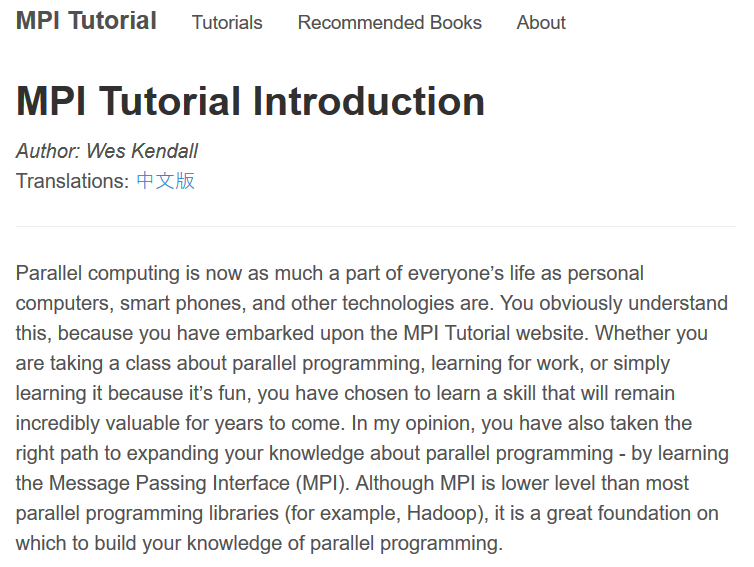Click the words Parallel computing starting the paragraph
Viewport: 754px width, 567px height.
click(x=98, y=273)
